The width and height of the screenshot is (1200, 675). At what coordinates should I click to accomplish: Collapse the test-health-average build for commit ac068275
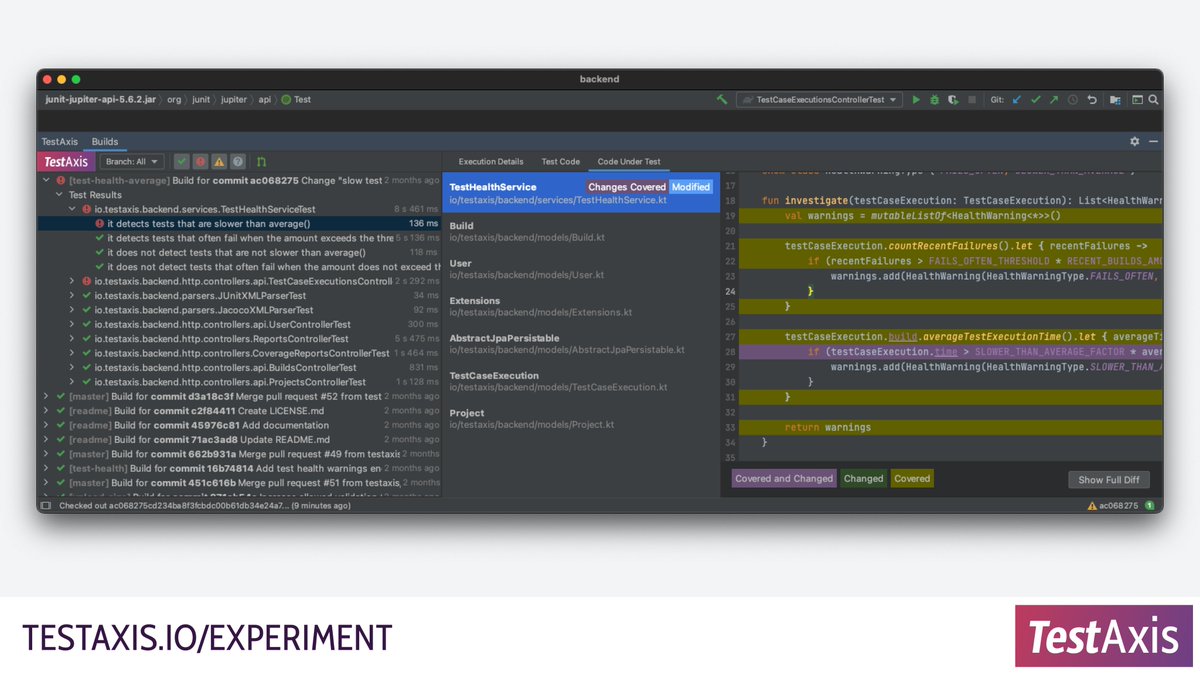click(x=46, y=181)
